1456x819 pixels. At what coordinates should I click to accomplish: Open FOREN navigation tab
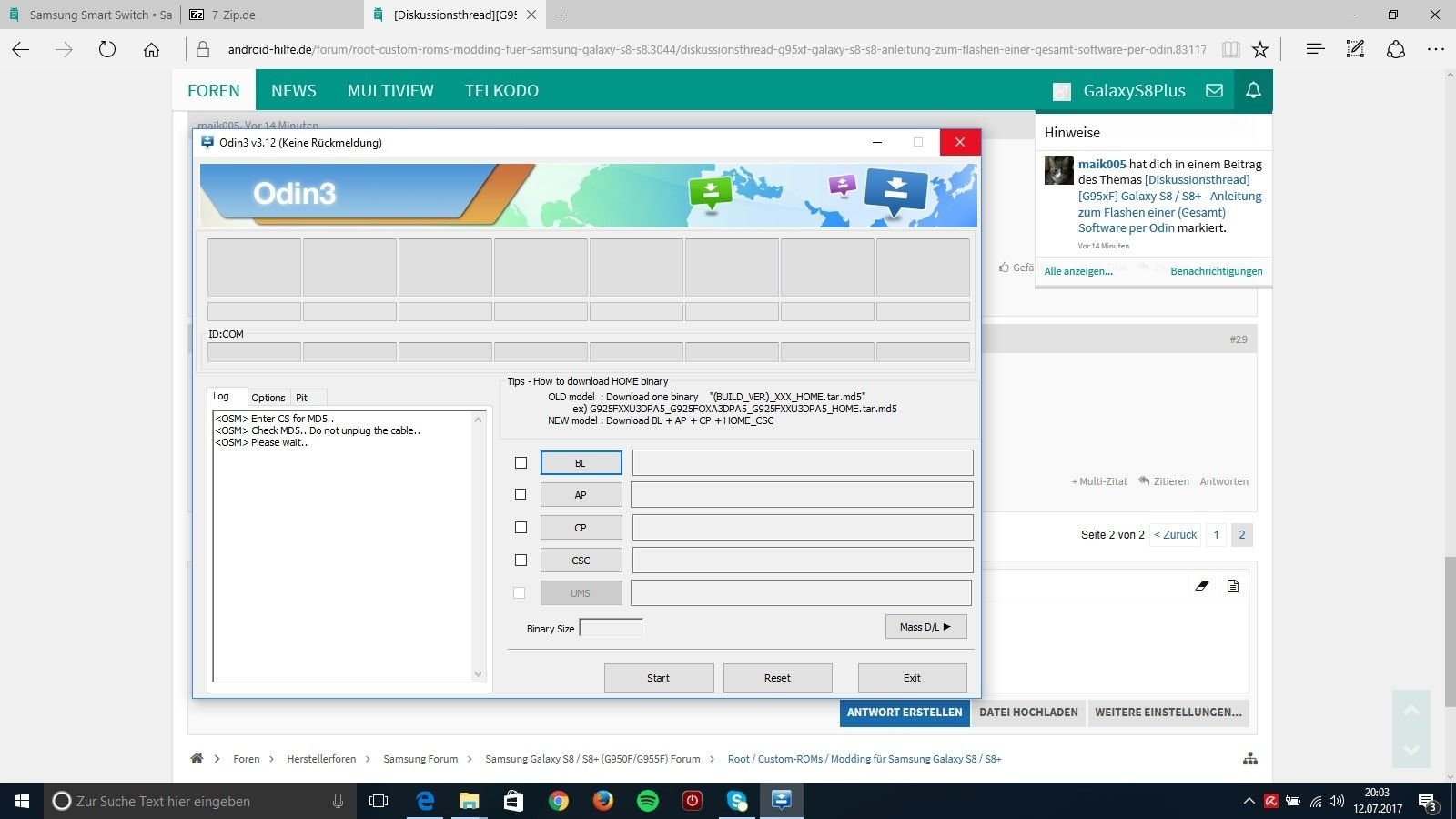pyautogui.click(x=214, y=90)
